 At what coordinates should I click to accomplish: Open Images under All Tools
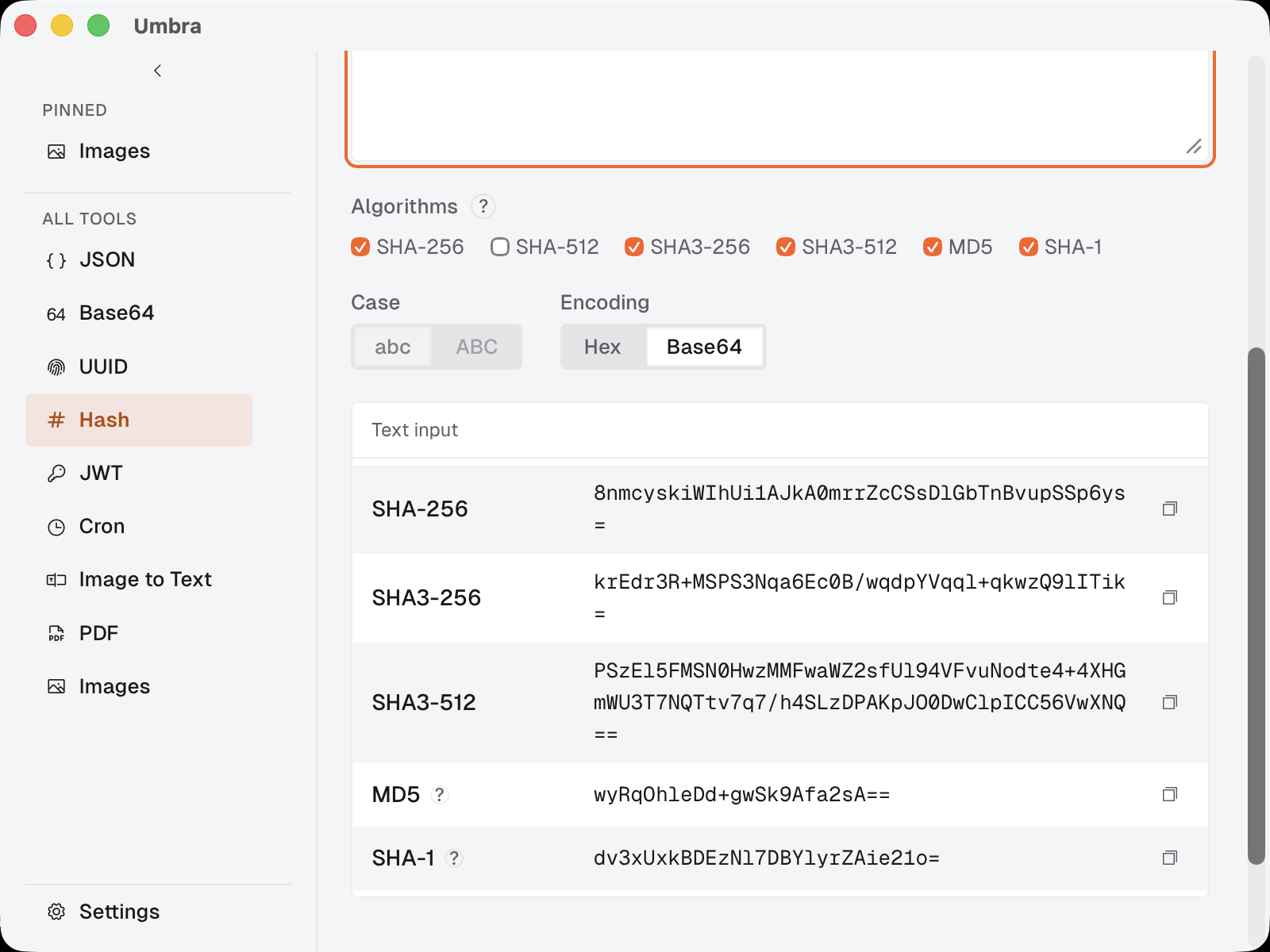[139, 686]
